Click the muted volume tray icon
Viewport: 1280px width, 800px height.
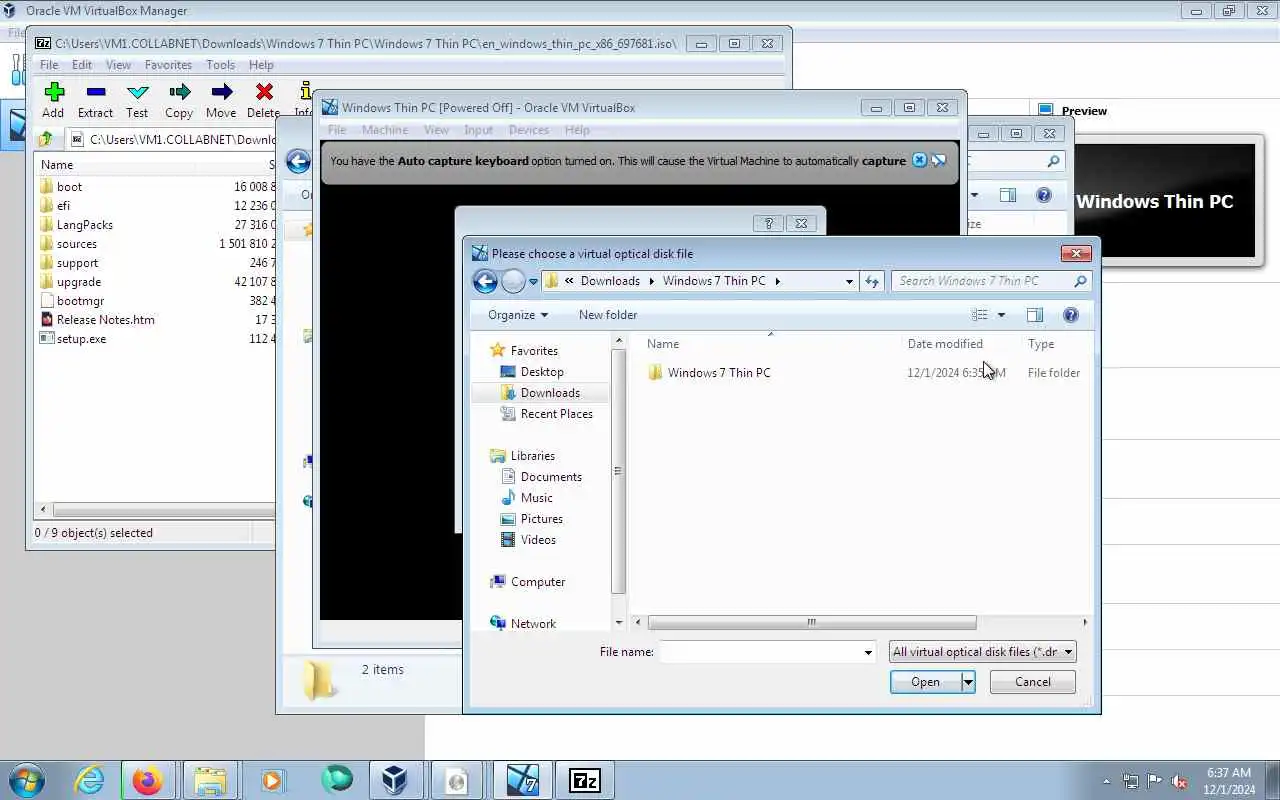(1179, 781)
